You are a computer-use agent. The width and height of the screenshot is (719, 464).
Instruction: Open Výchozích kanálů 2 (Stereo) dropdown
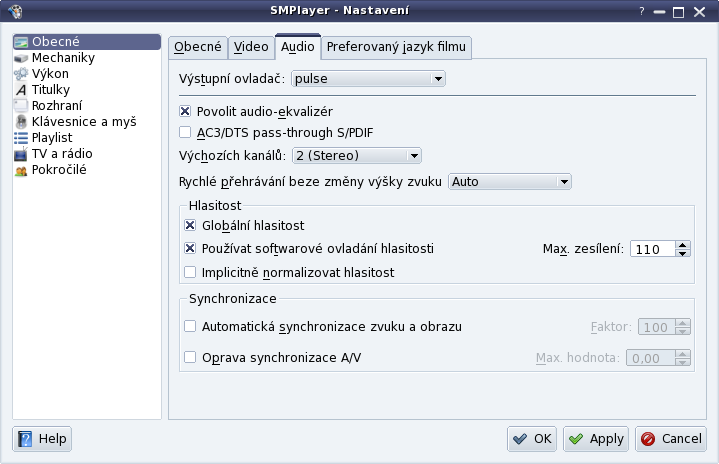pyautogui.click(x=357, y=156)
